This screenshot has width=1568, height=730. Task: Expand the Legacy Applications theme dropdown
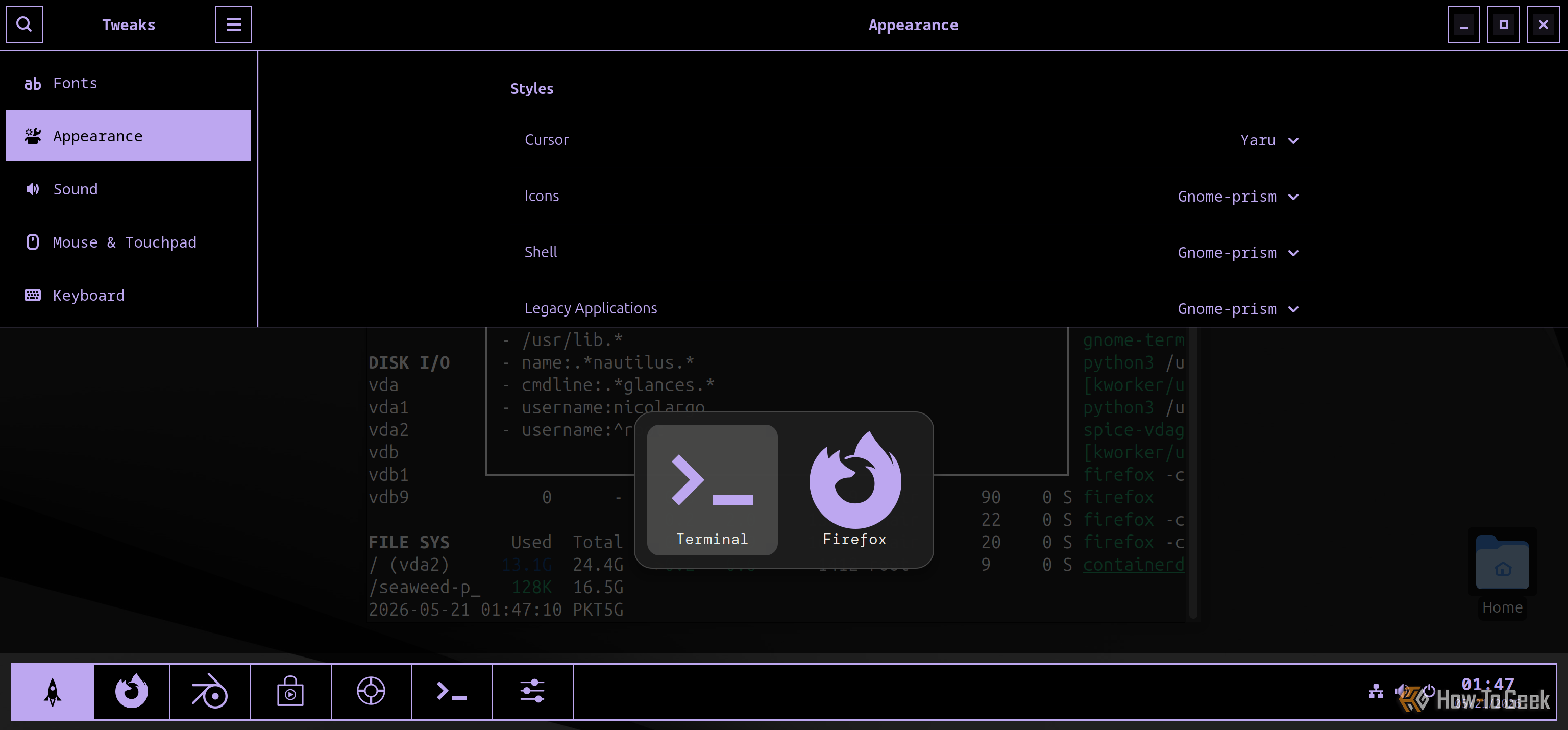click(1238, 309)
